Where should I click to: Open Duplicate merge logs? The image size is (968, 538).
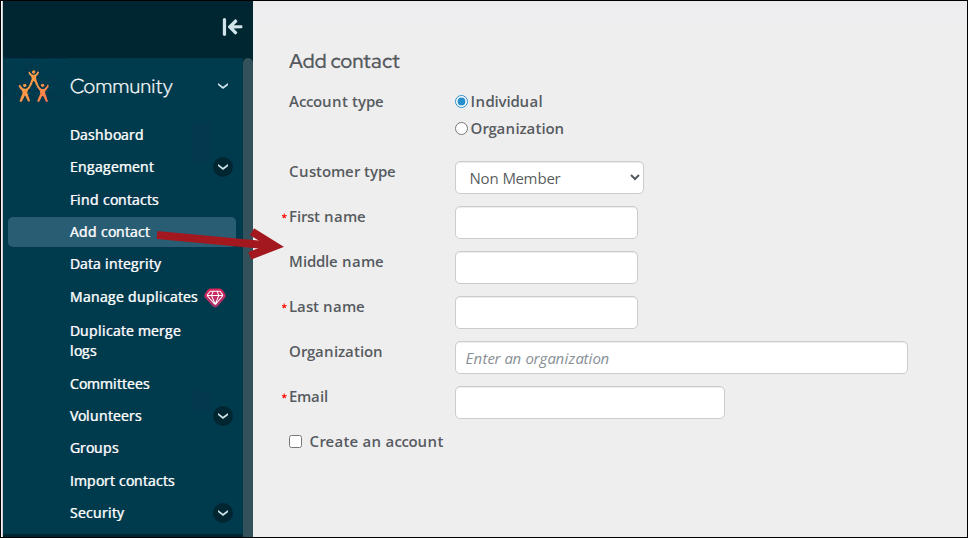click(125, 341)
